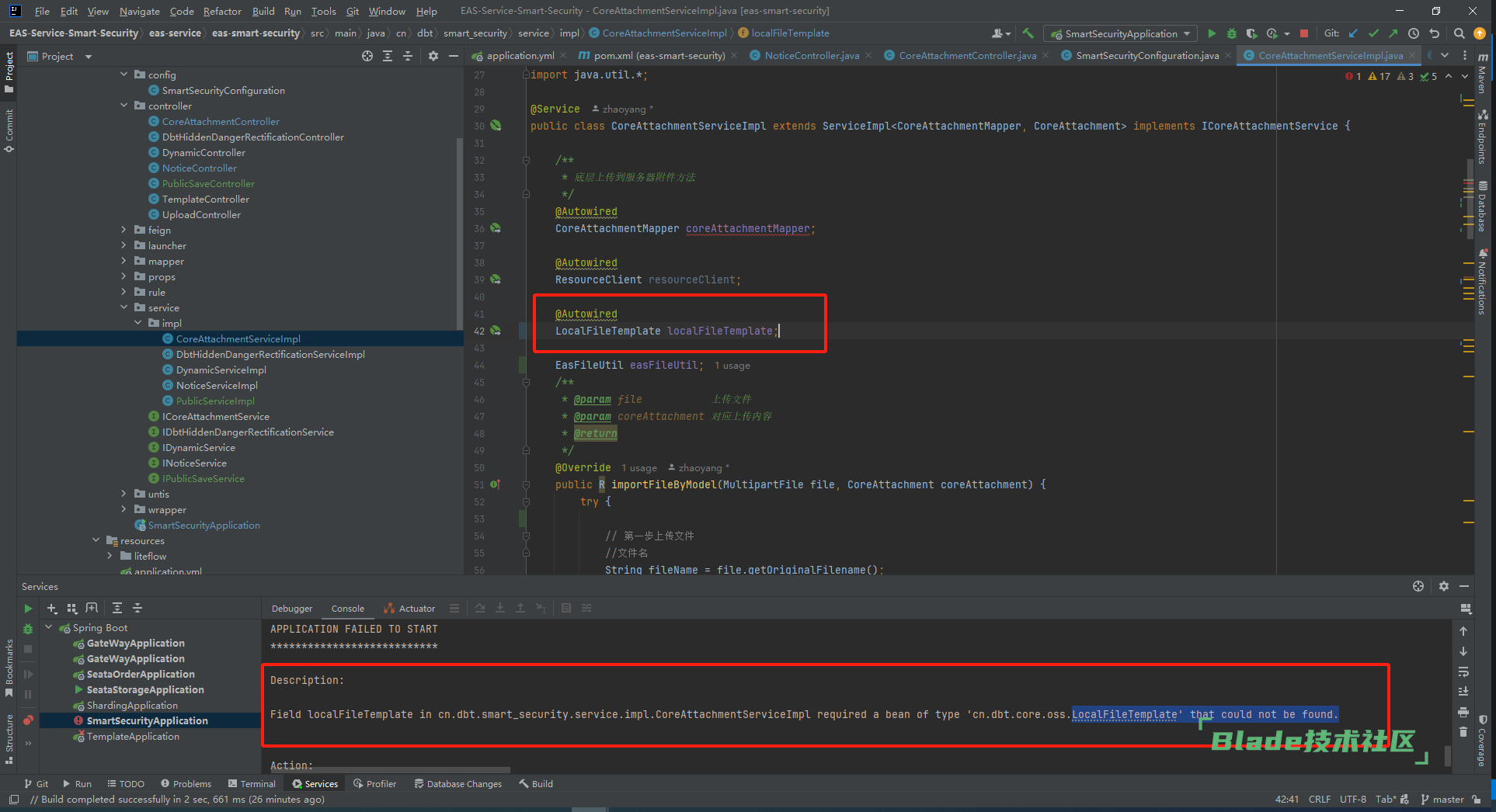Expand the wrapper folder
This screenshot has width=1496, height=812.
(x=124, y=509)
